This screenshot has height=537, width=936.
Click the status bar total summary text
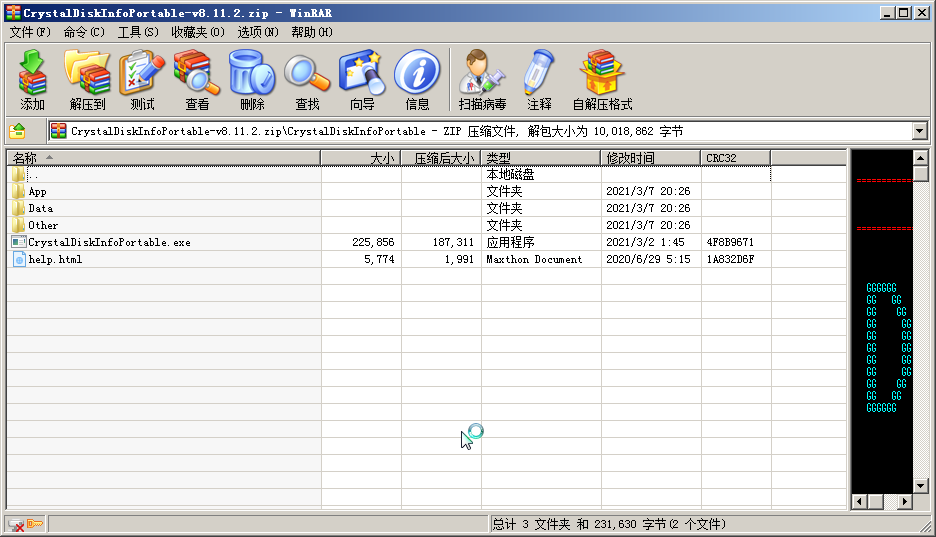click(609, 524)
